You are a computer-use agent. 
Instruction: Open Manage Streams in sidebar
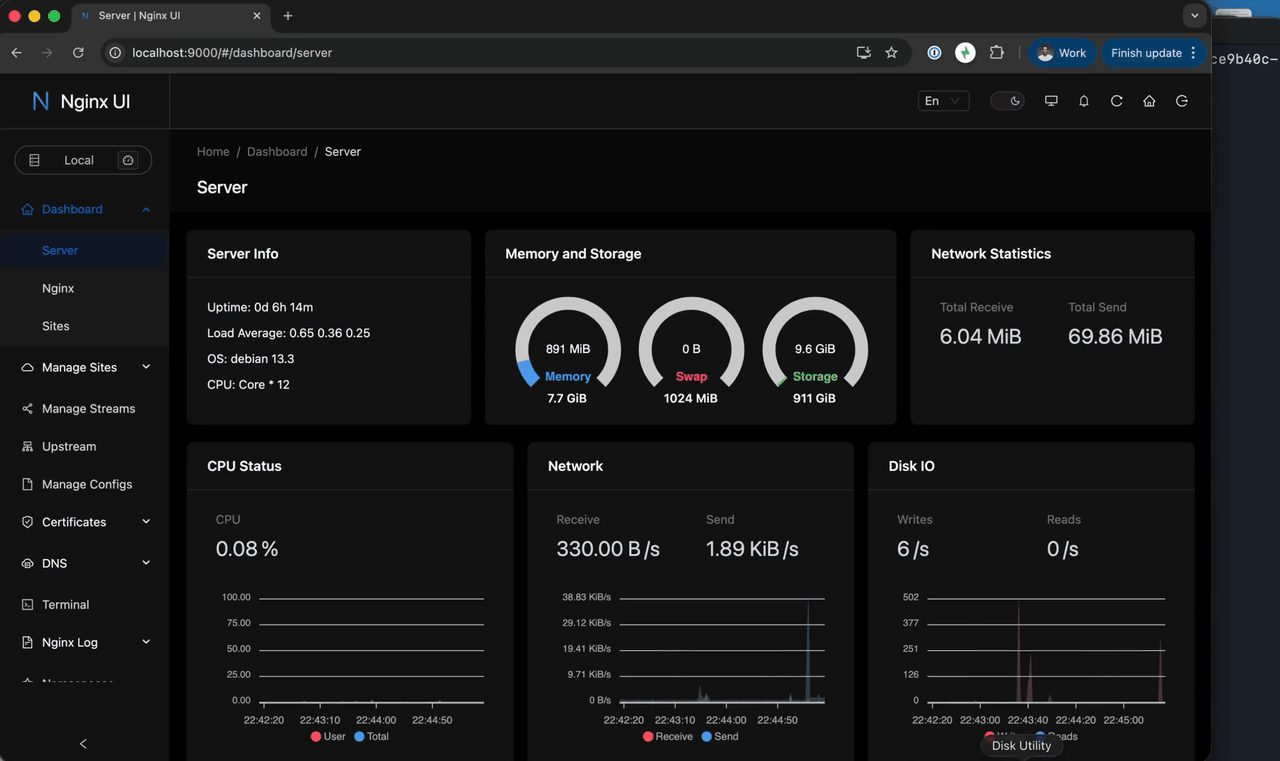84,409
